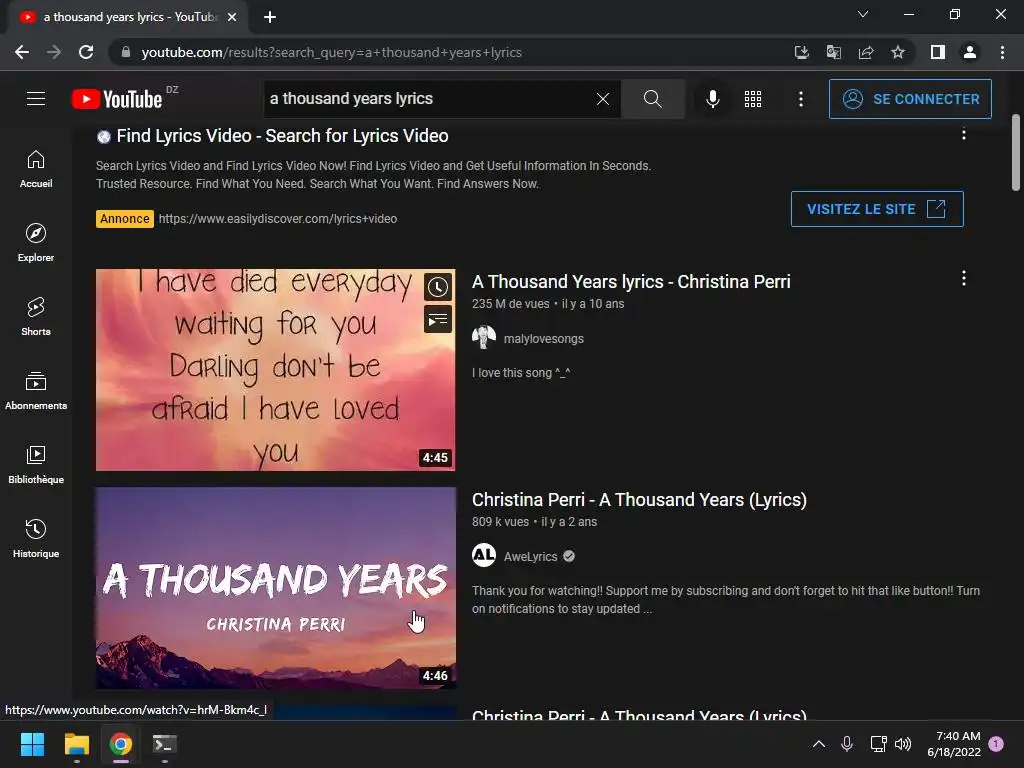Bookmark this page with the star icon
This screenshot has width=1024, height=768.
point(898,52)
